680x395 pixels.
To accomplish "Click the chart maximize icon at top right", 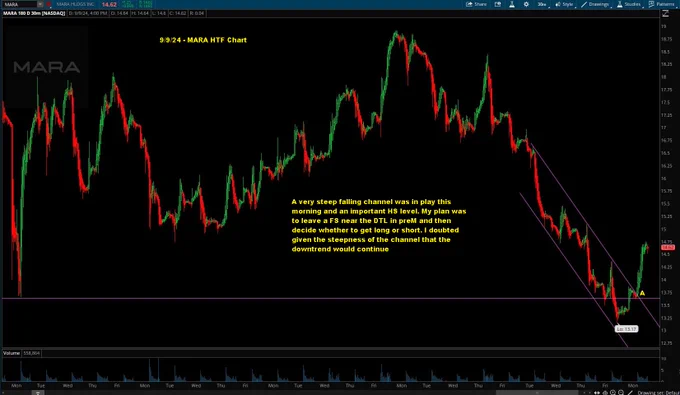I will click(665, 14).
